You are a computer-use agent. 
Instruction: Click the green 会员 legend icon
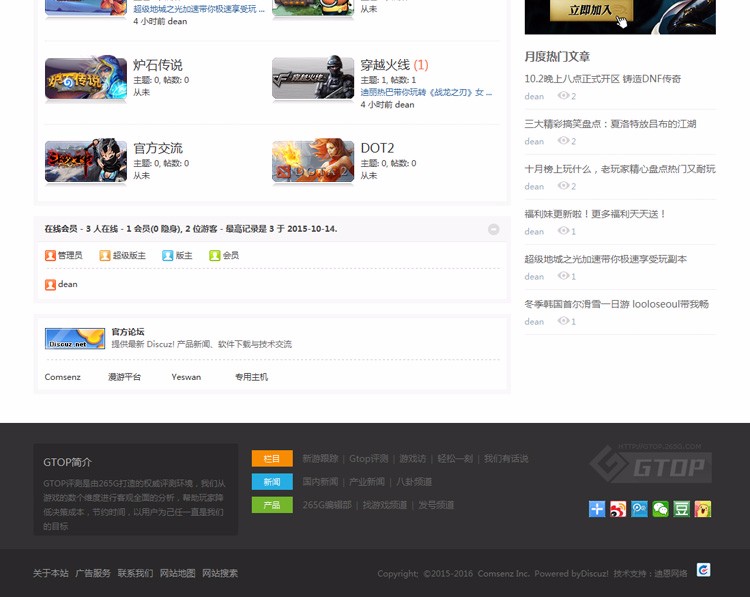click(x=215, y=255)
